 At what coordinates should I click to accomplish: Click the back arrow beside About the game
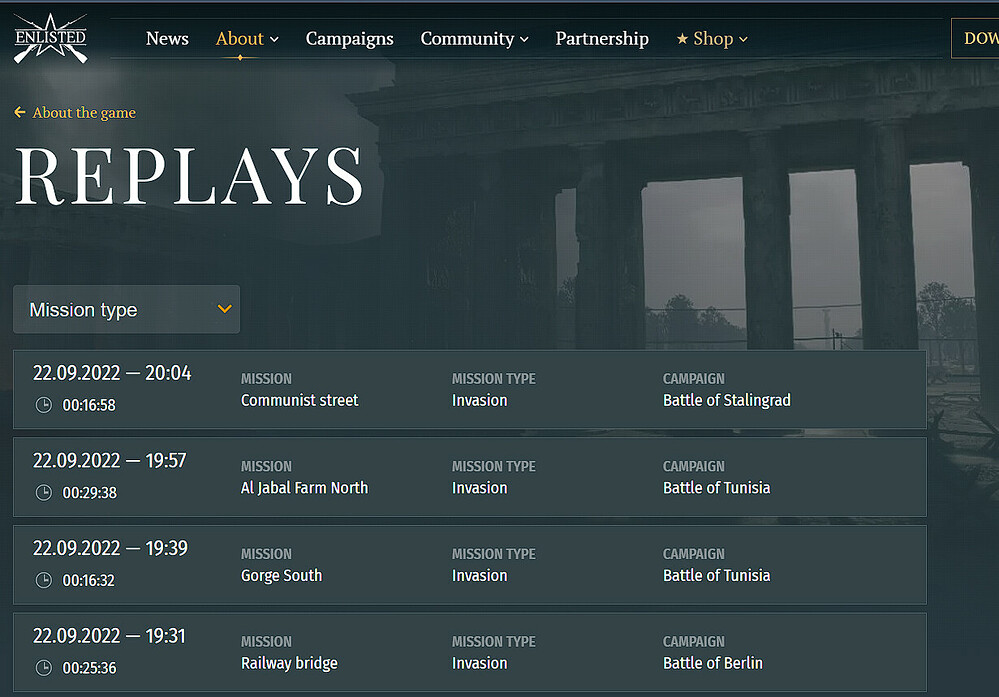[20, 112]
